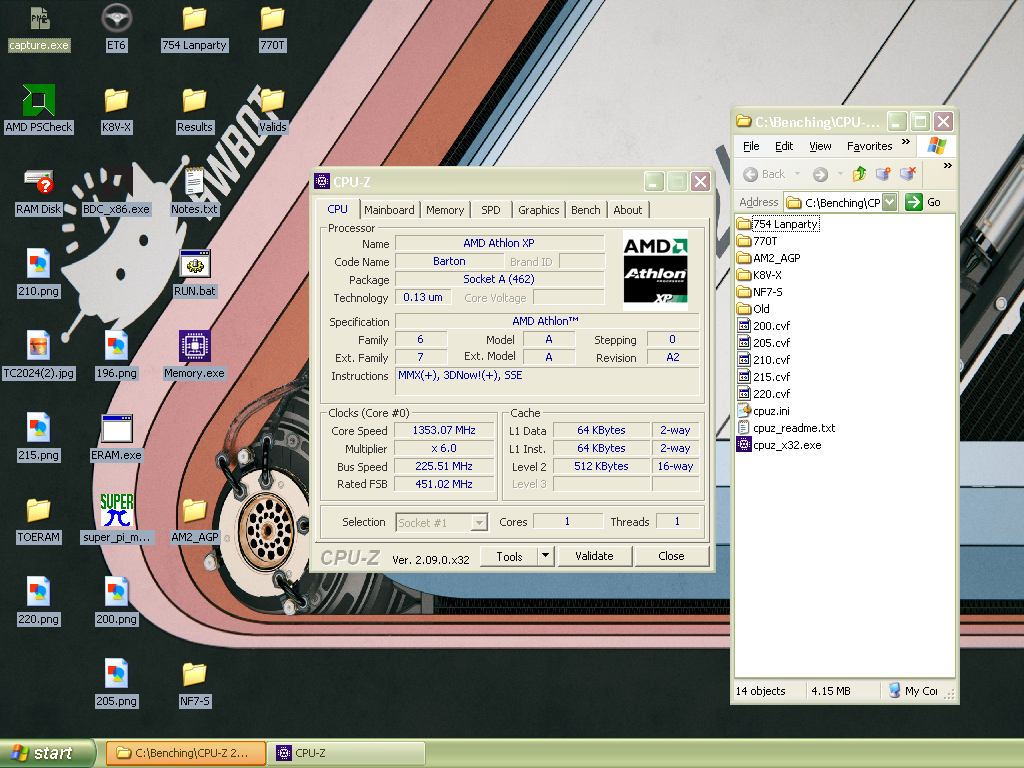Click the Explorer Up folder toolbar icon
The width and height of the screenshot is (1024, 768).
click(859, 174)
